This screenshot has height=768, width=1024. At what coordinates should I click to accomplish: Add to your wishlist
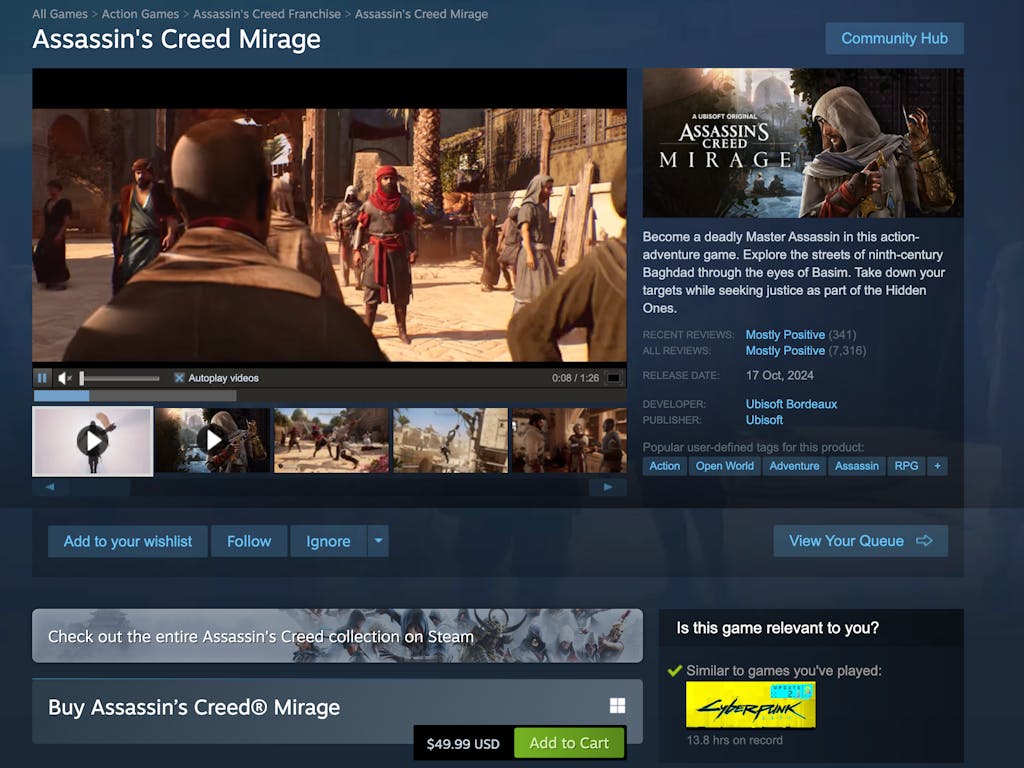tap(128, 541)
